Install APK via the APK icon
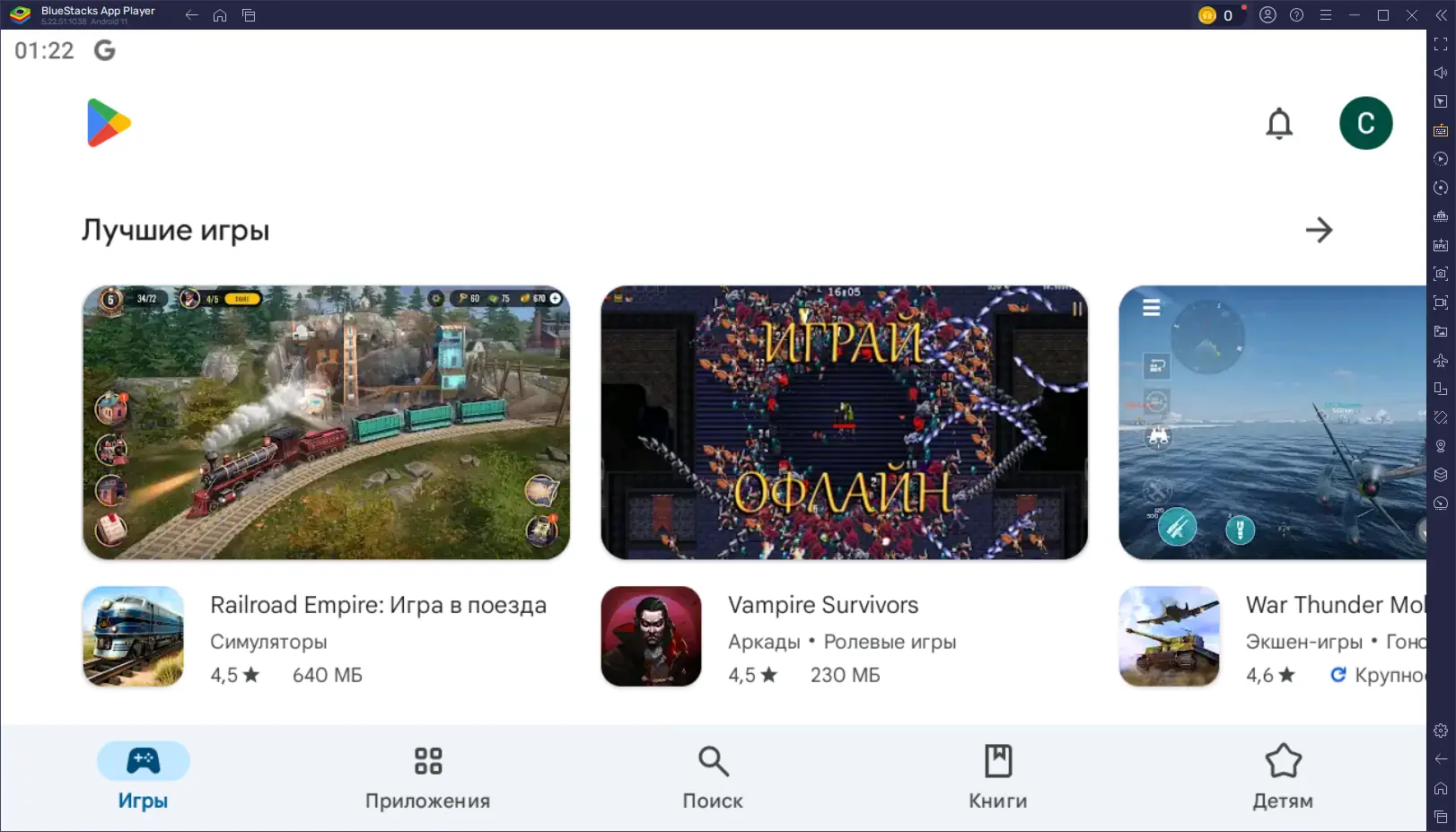 (x=1441, y=245)
